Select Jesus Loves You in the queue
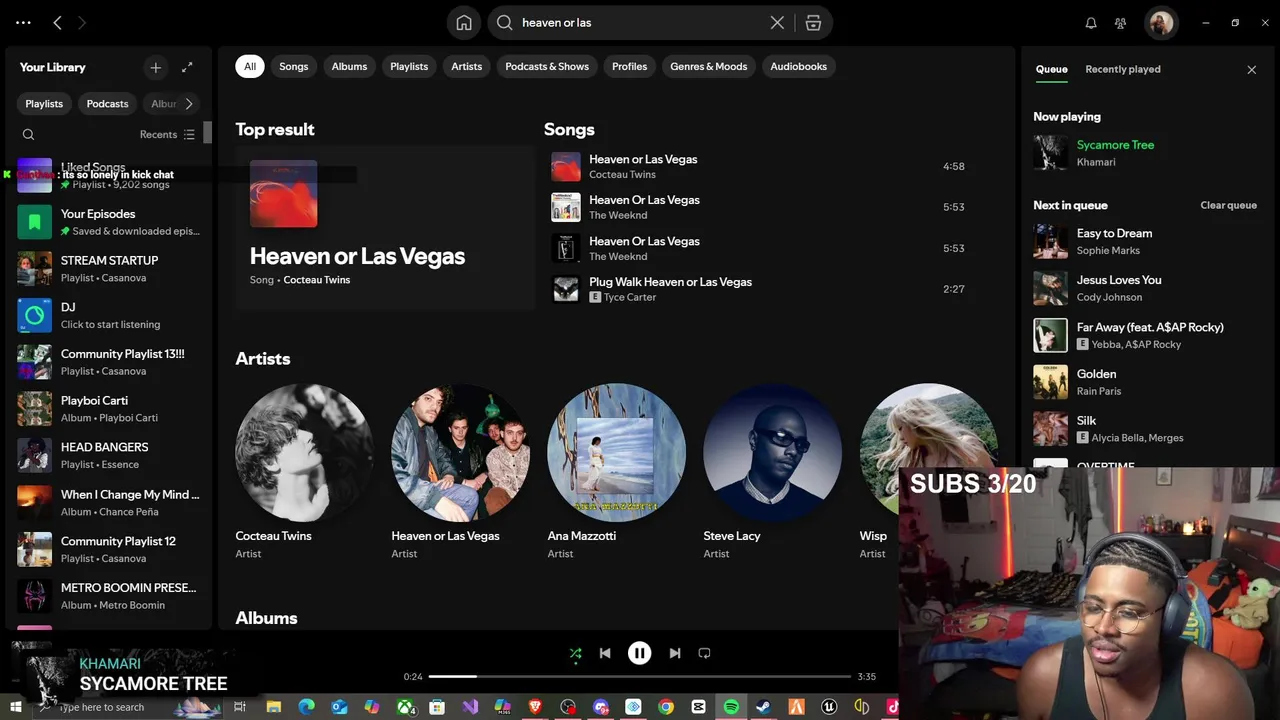Screen dimensions: 1280x720 1145,288
